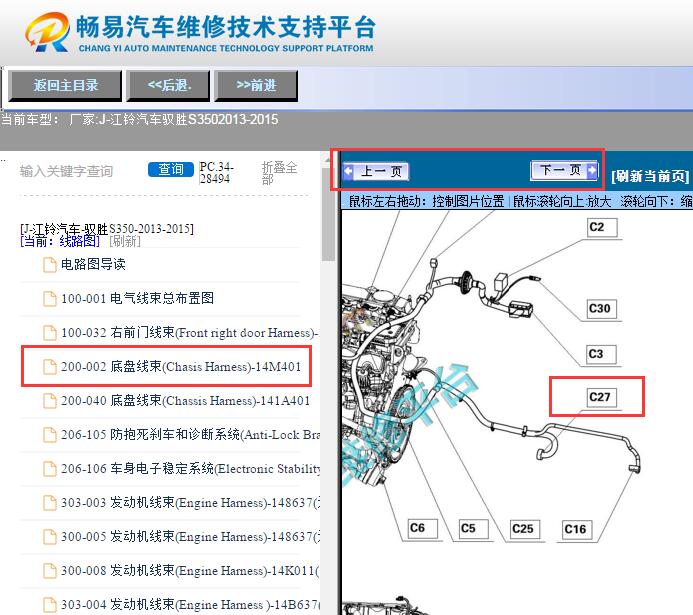The image size is (693, 615).
Task: Open 电路图导读 in the list
Action: 93,264
